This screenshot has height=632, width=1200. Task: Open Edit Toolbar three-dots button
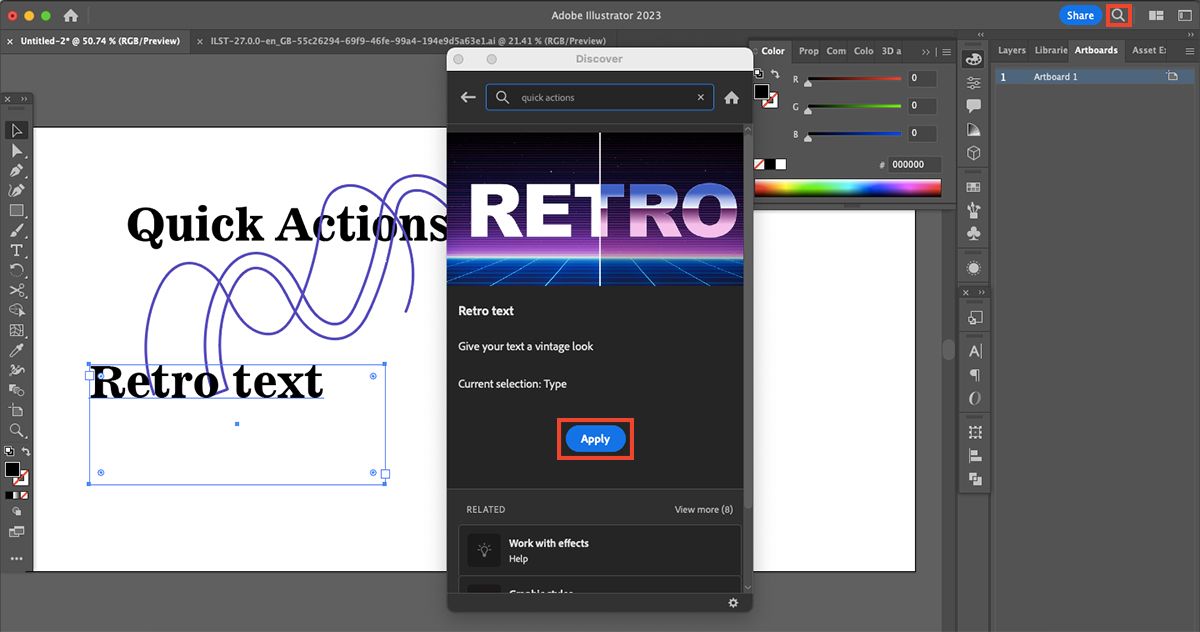tap(17, 558)
